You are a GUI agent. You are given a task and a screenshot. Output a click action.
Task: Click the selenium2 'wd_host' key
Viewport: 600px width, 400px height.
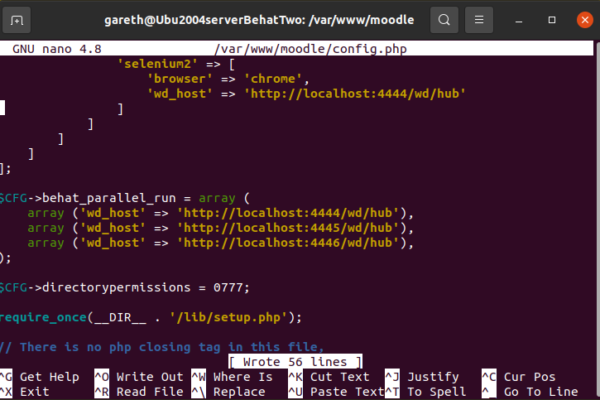pyautogui.click(x=180, y=94)
